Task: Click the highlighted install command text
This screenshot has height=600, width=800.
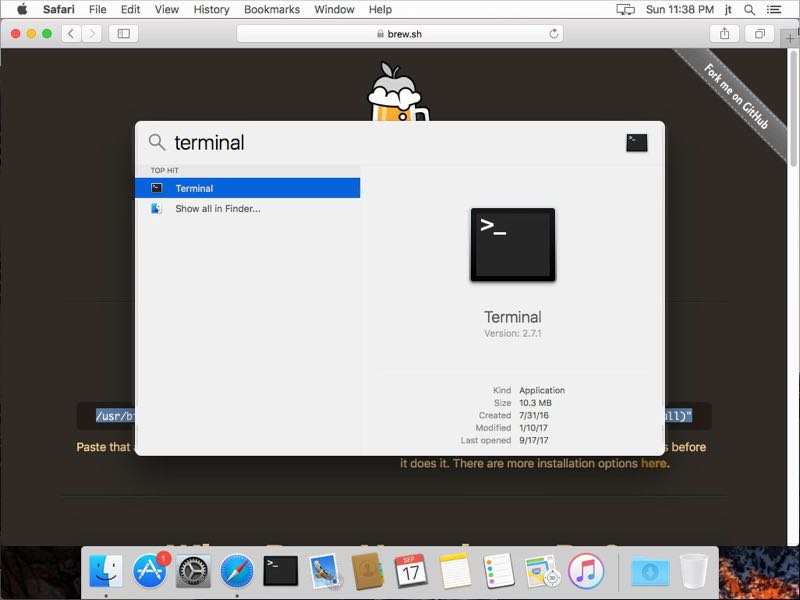Action: pos(115,416)
